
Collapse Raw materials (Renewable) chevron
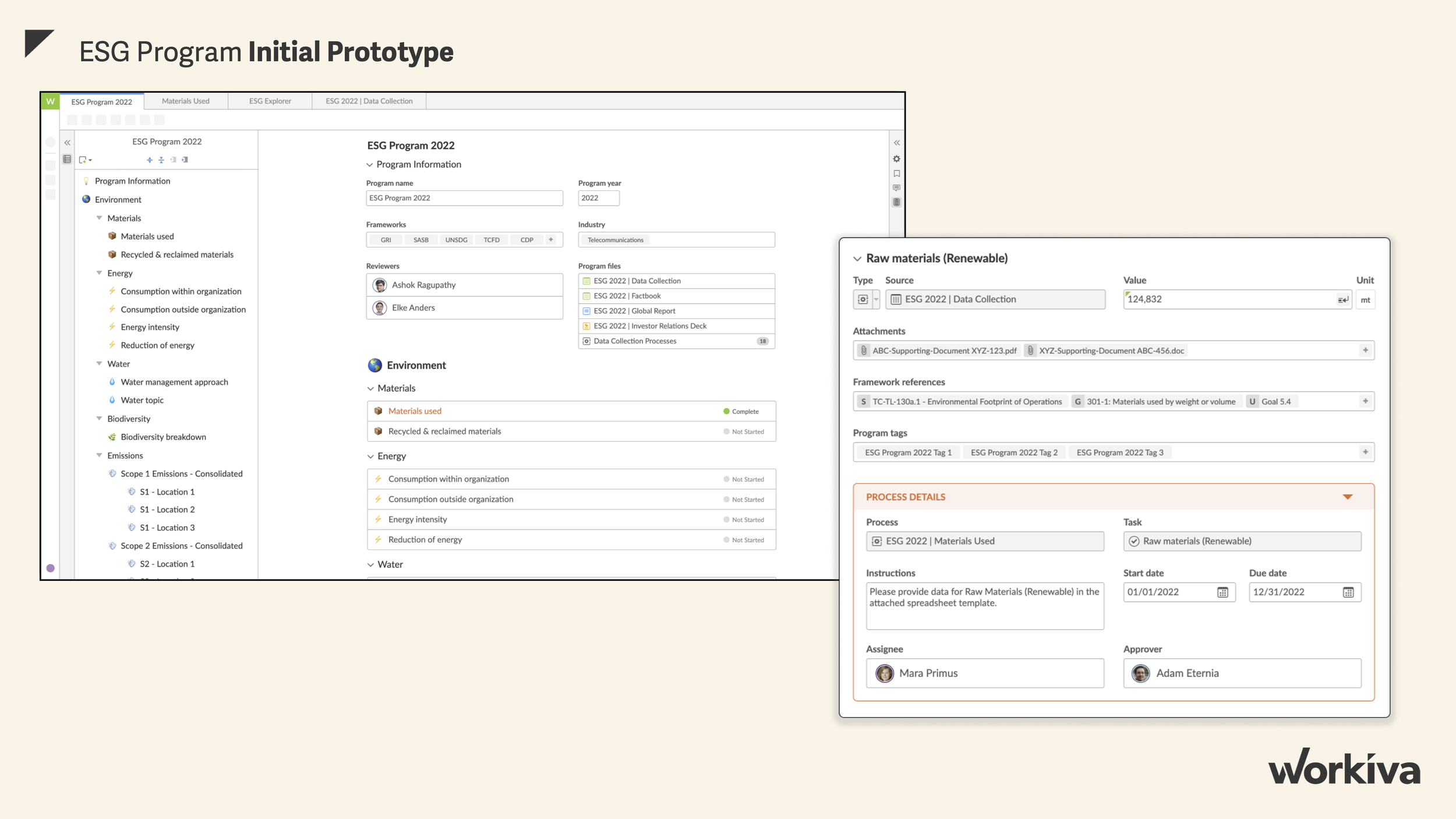click(857, 258)
